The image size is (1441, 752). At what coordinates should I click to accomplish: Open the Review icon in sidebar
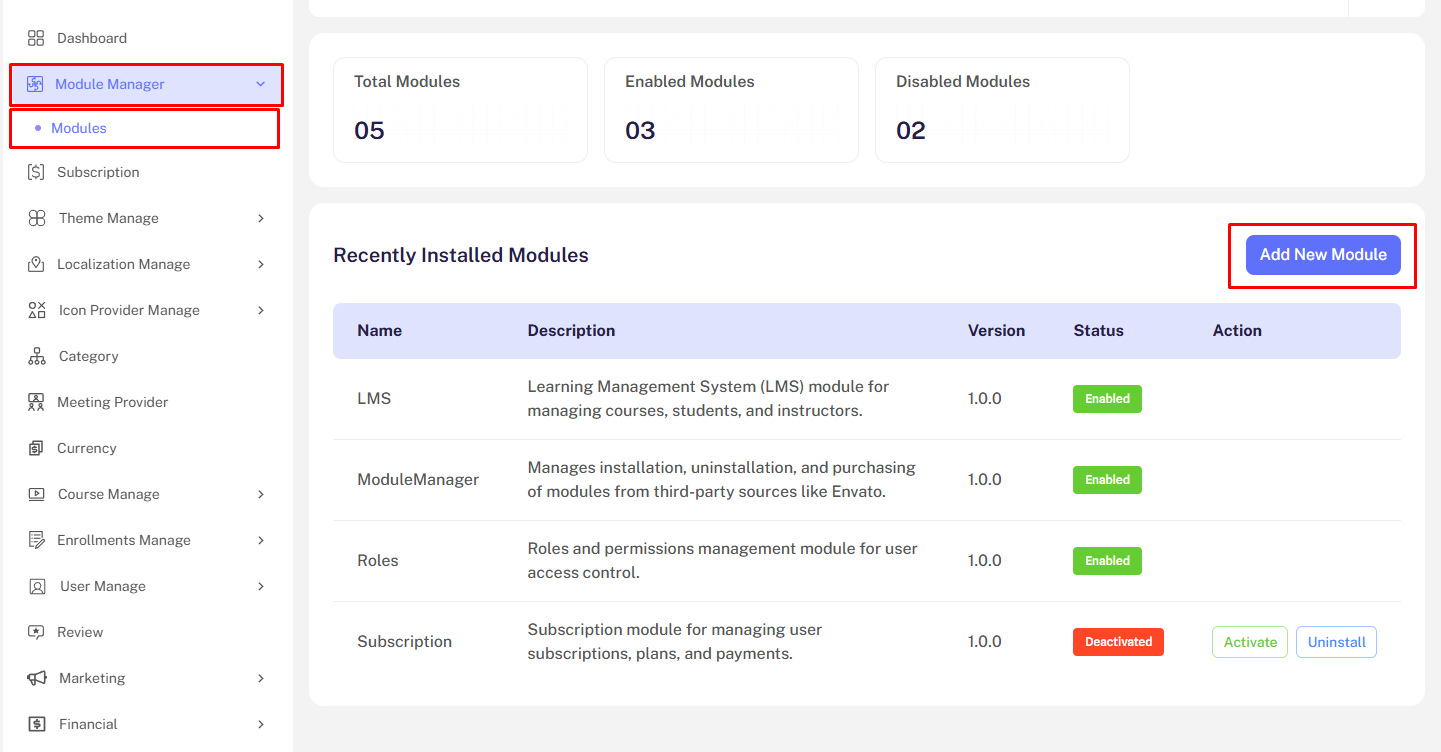pyautogui.click(x=36, y=631)
